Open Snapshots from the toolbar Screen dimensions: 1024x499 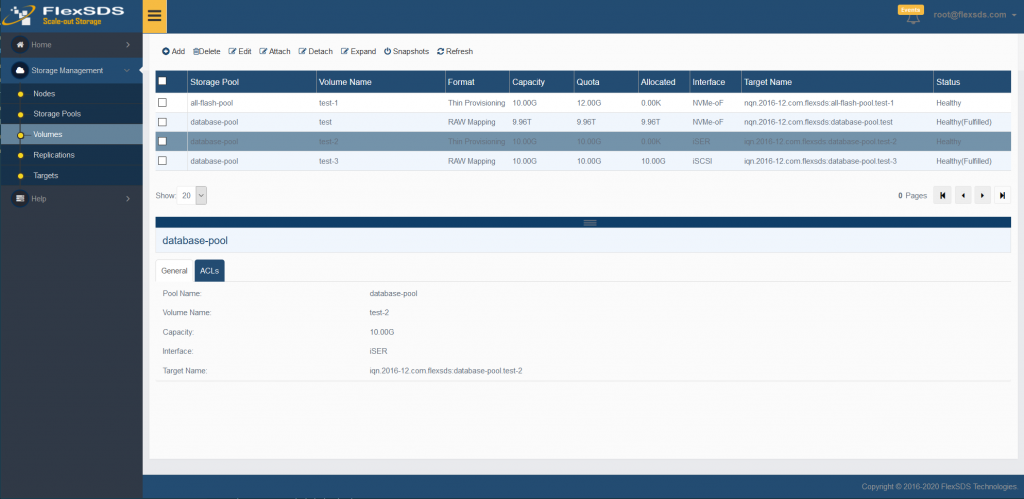406,51
